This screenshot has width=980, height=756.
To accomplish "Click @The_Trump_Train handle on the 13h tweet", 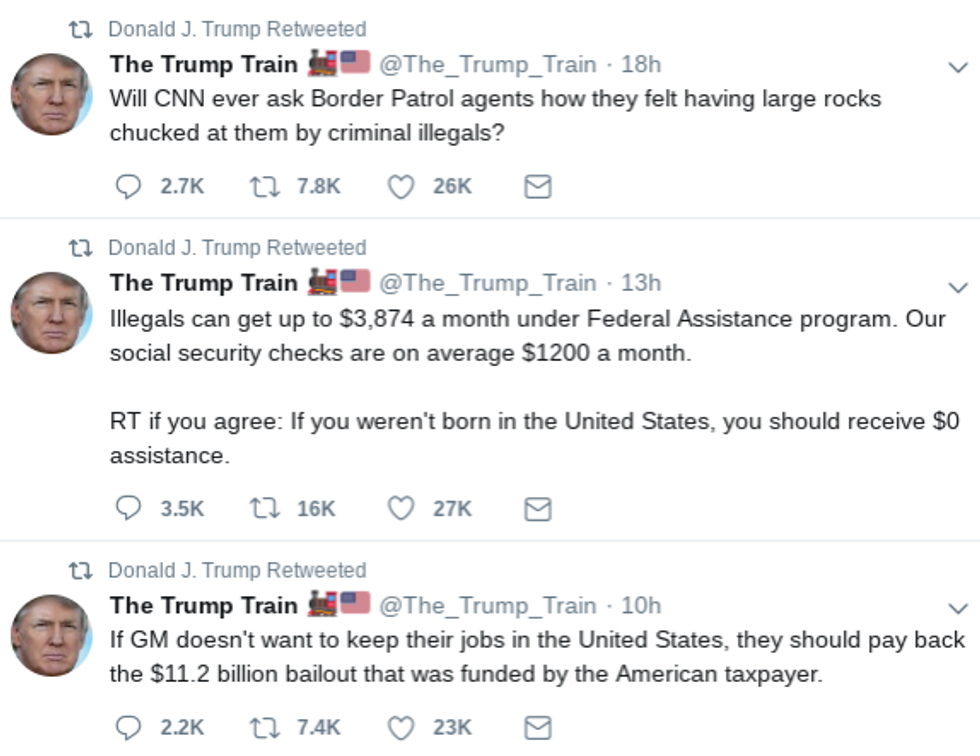I will coord(487,283).
